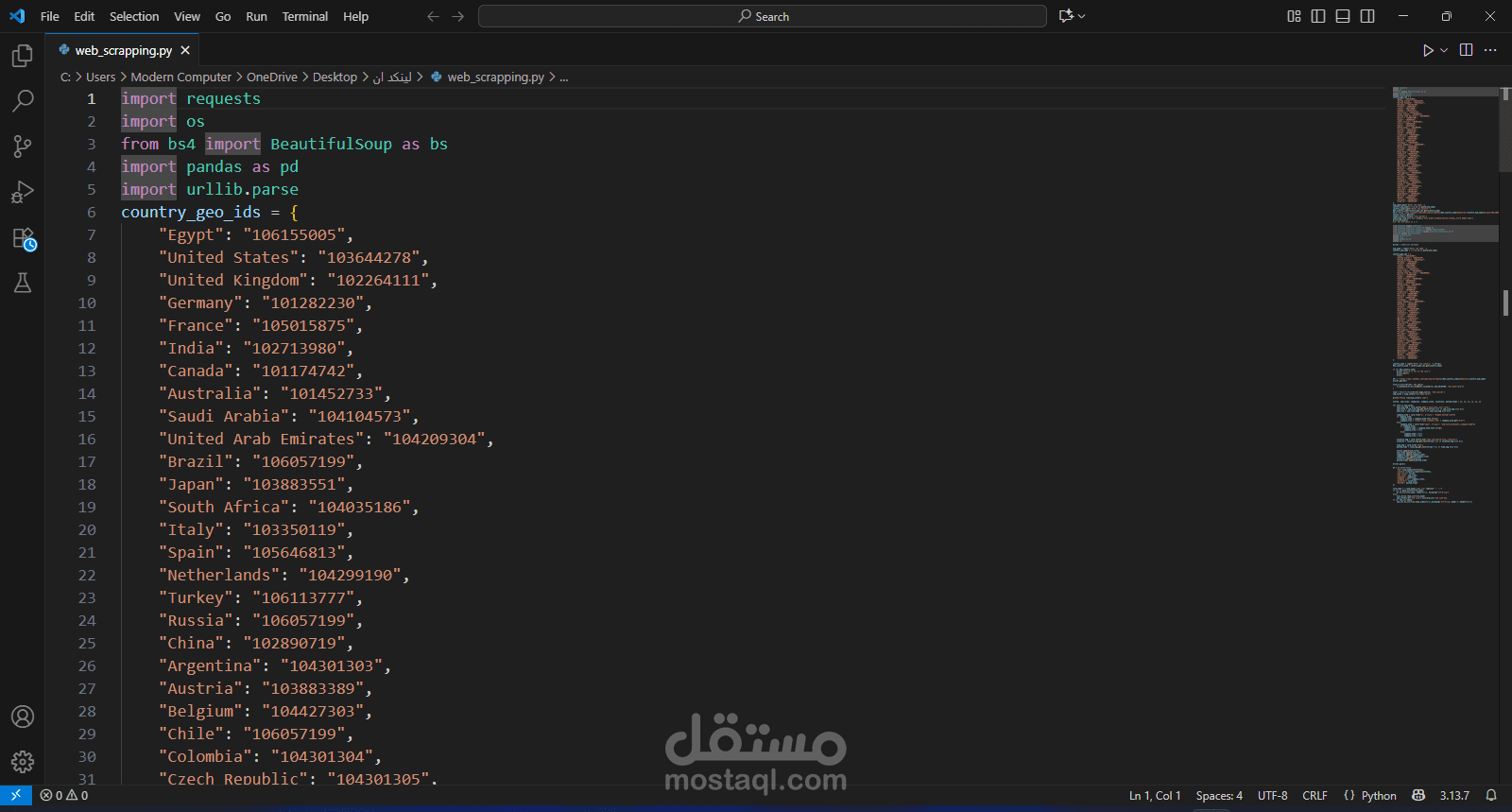Open the editor More Actions menu
This screenshot has width=1512, height=812.
[1490, 50]
